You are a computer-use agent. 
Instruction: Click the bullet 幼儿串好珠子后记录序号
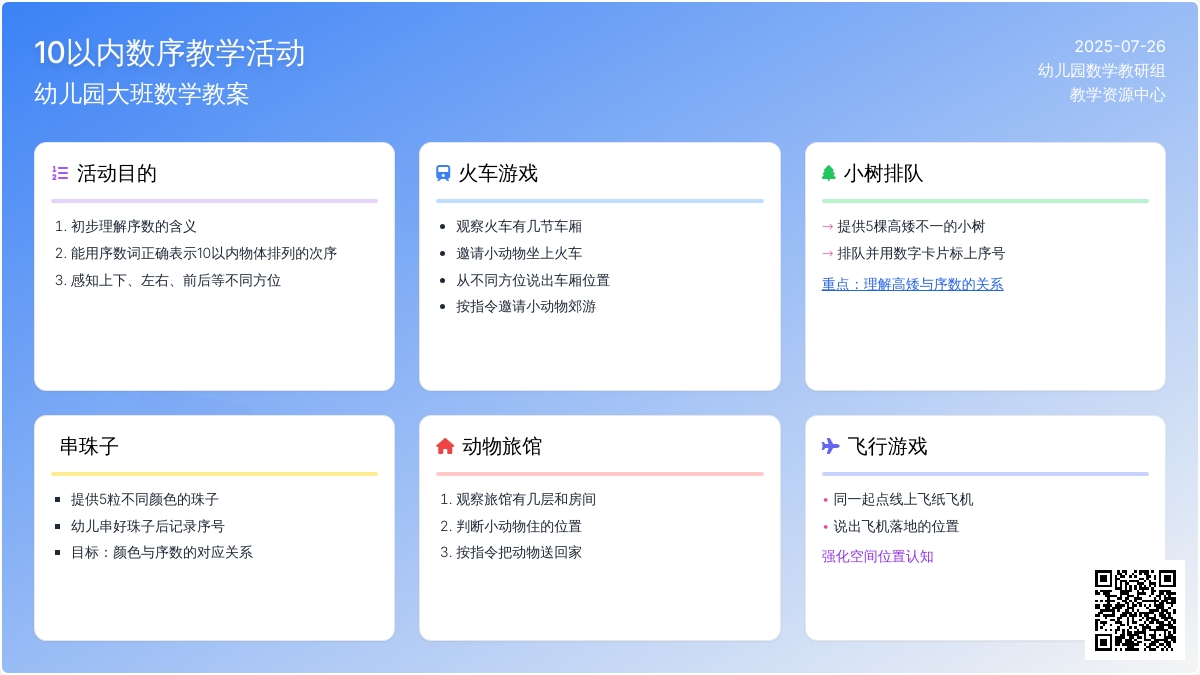coord(148,526)
